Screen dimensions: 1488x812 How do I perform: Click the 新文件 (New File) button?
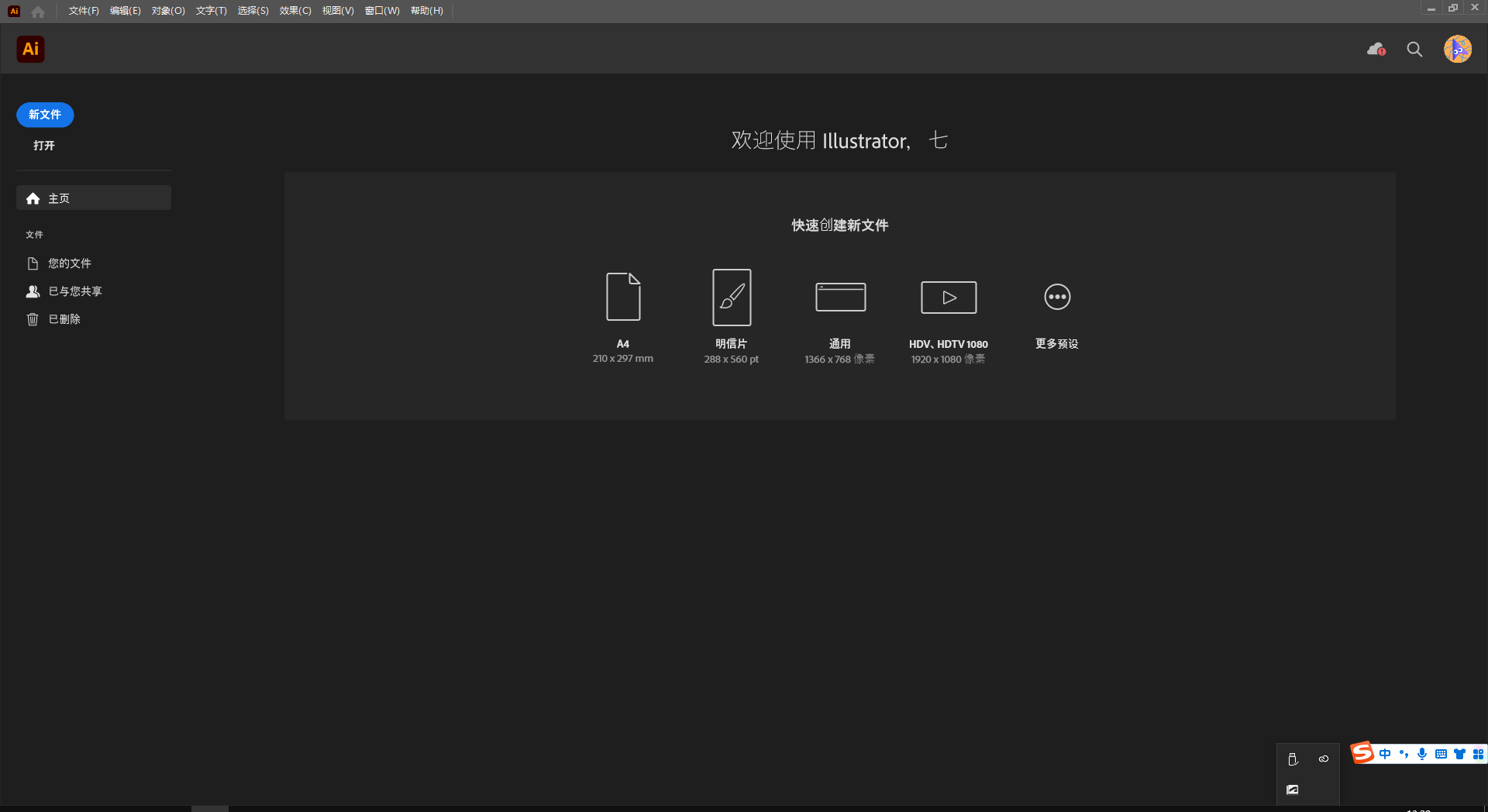[x=44, y=115]
